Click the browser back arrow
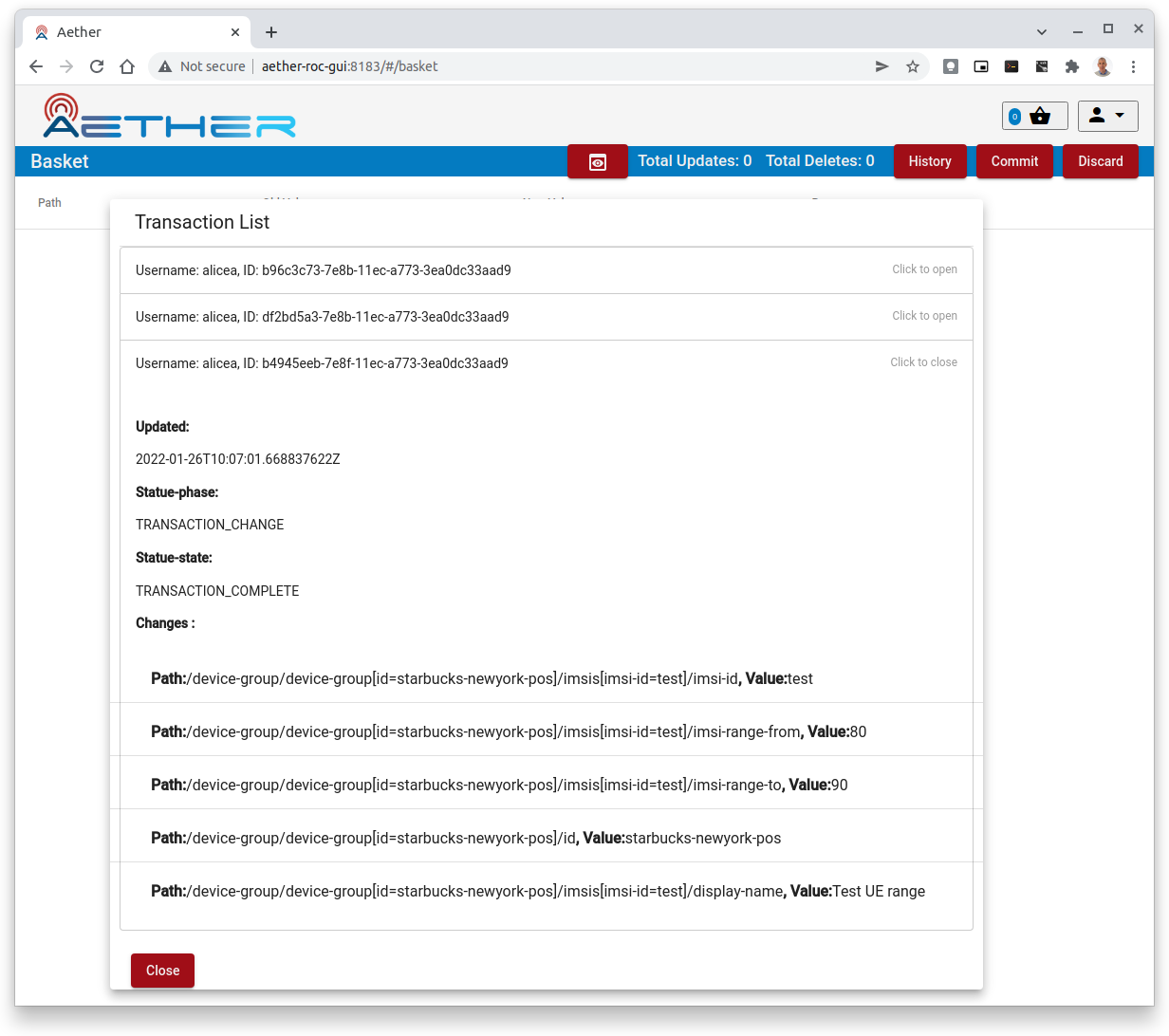 point(36,66)
